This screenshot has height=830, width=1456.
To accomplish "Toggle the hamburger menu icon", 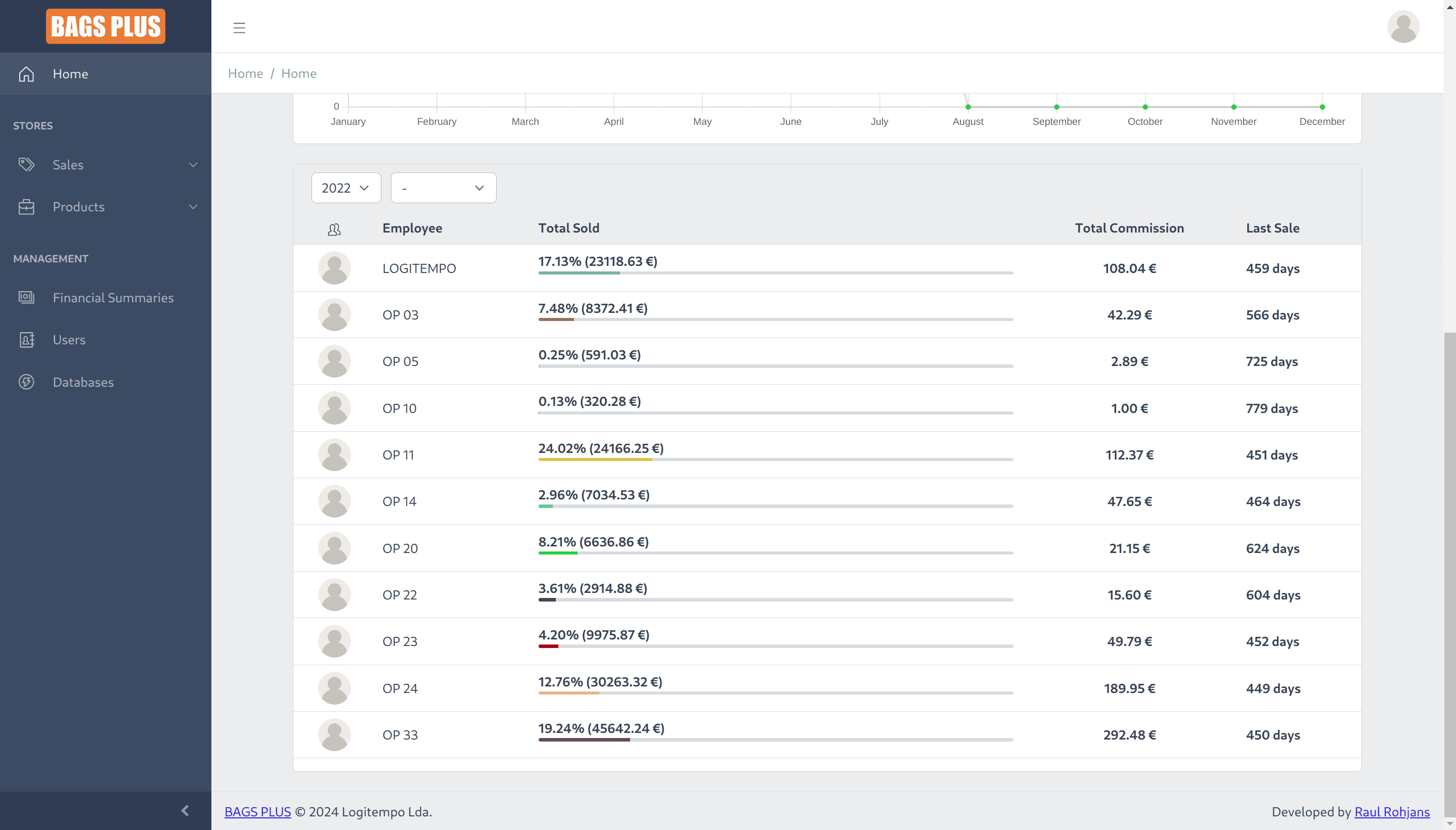I will (239, 27).
